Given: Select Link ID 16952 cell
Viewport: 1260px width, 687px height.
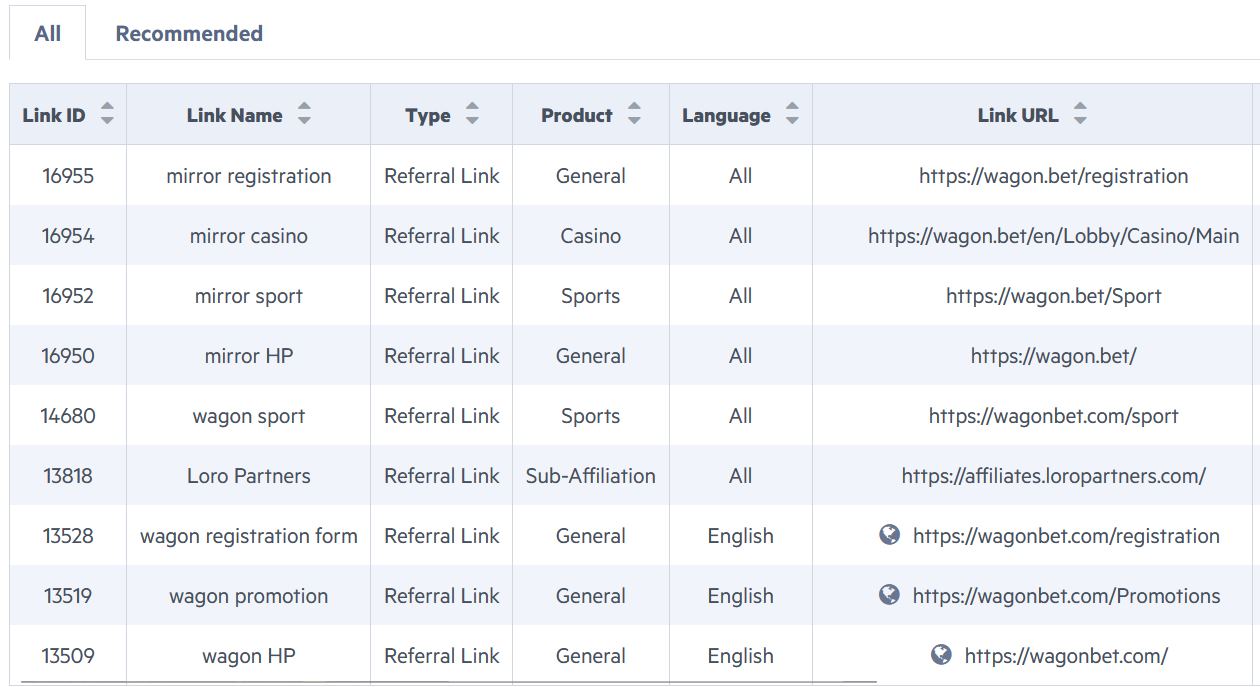Looking at the screenshot, I should tap(68, 296).
